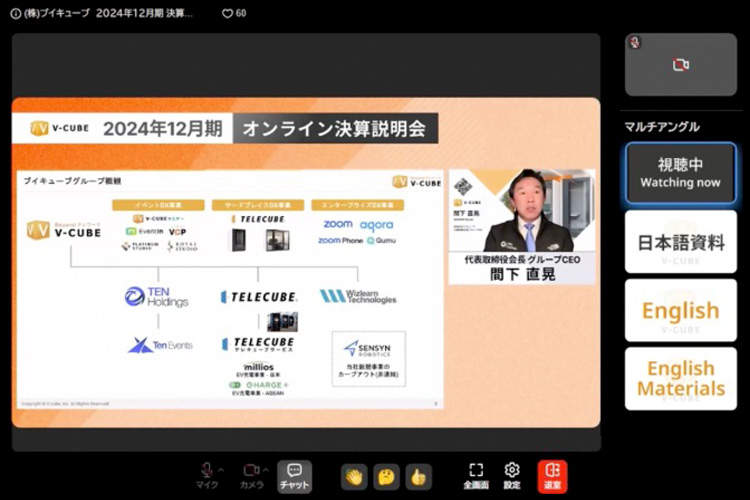Click the event title text at top
This screenshot has height=500, width=750.
(108, 13)
